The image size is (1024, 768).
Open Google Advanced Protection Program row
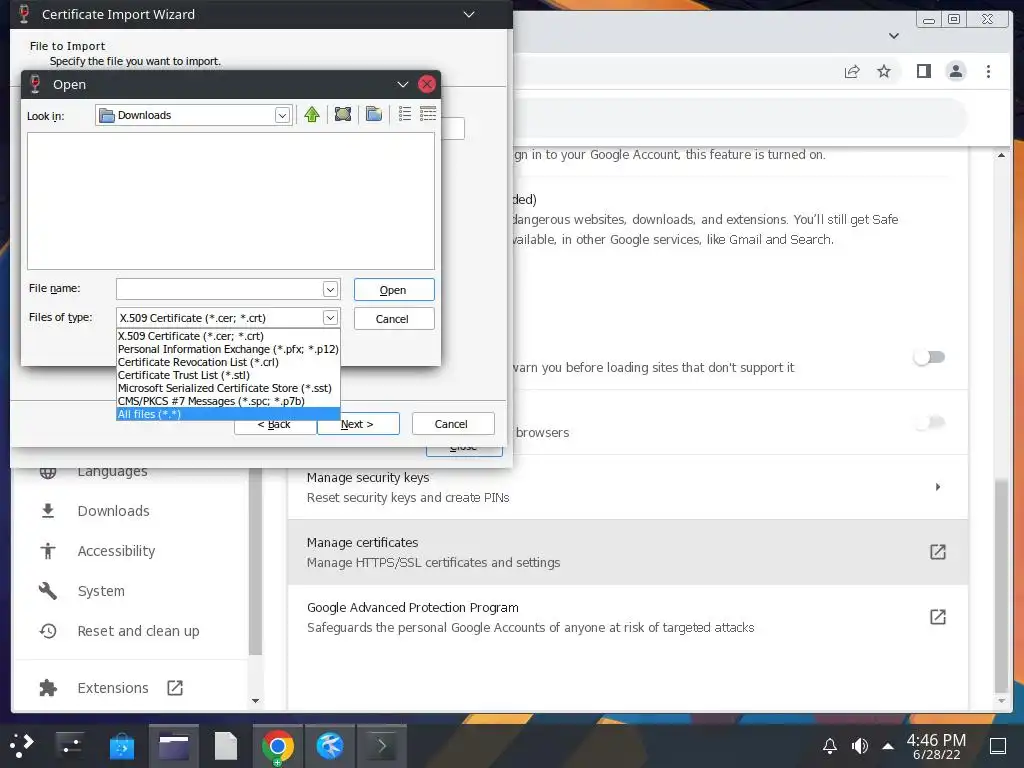pos(628,617)
